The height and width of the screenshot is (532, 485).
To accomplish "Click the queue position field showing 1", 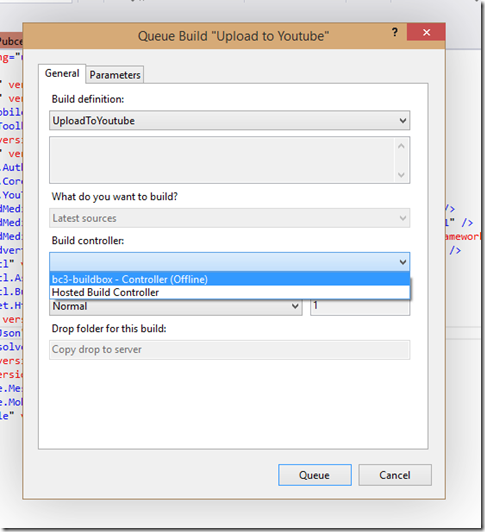I will 360,306.
